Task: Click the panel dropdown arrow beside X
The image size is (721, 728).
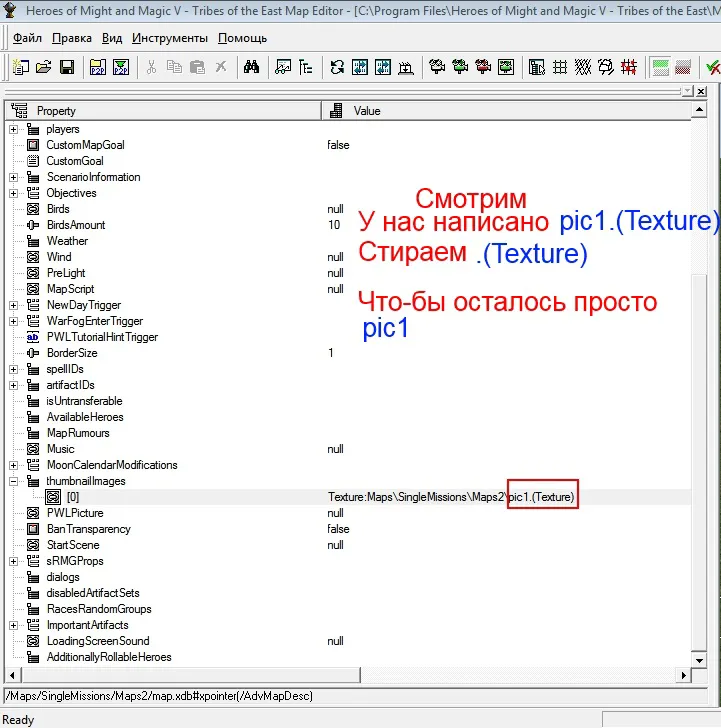Action: (688, 91)
